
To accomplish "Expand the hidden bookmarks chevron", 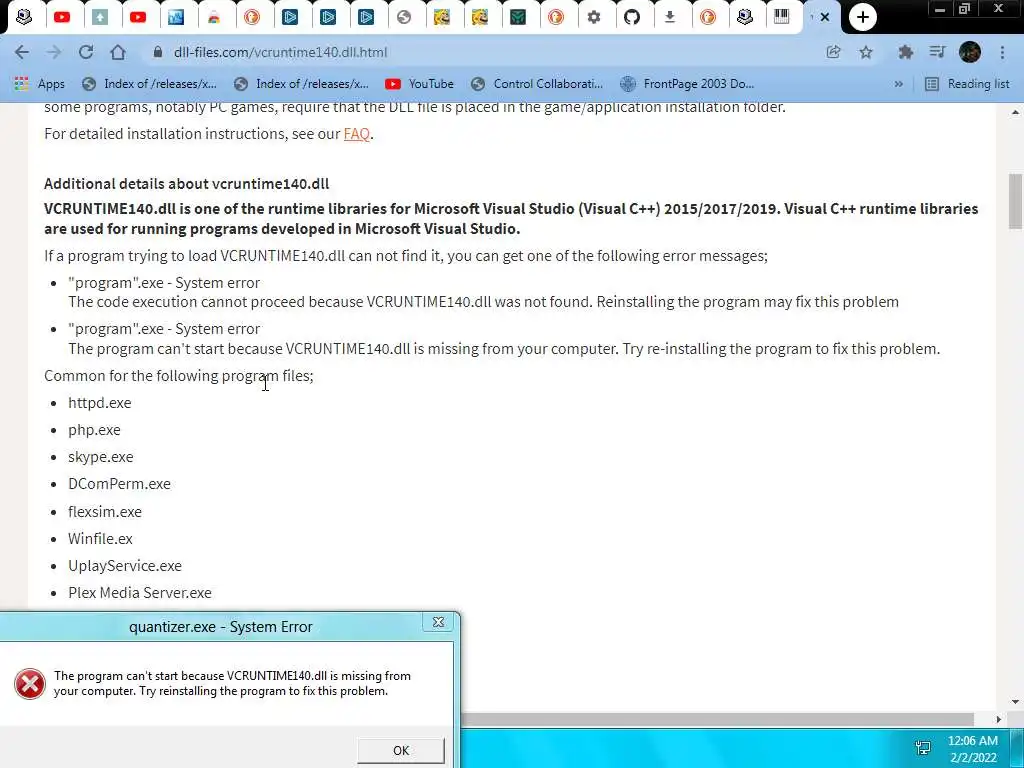I will click(x=899, y=84).
